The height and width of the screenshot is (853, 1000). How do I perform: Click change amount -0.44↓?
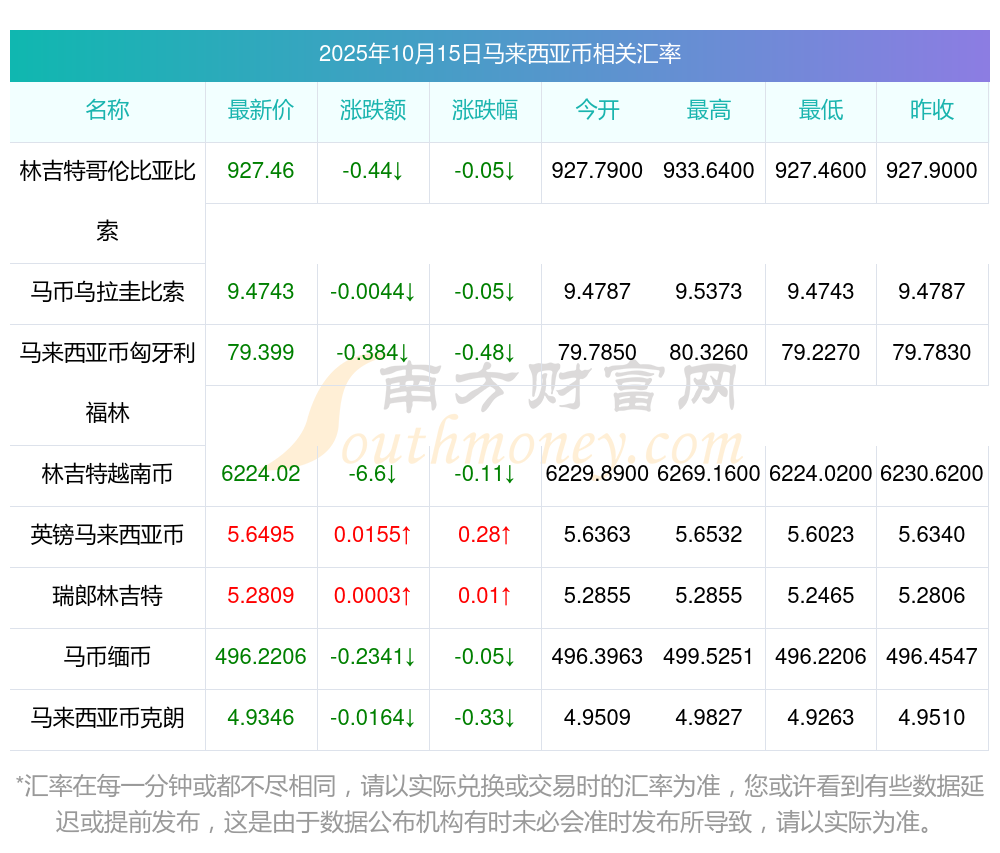[x=372, y=171]
